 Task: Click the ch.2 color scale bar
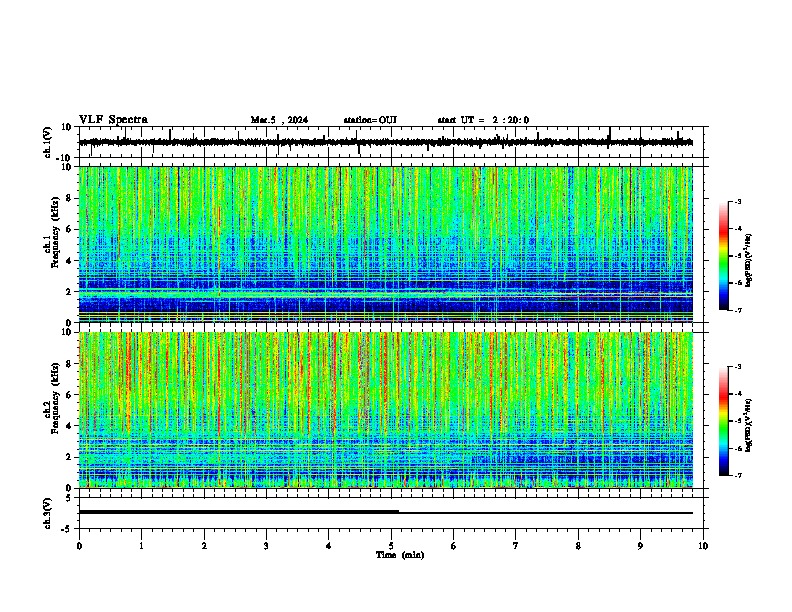point(724,421)
